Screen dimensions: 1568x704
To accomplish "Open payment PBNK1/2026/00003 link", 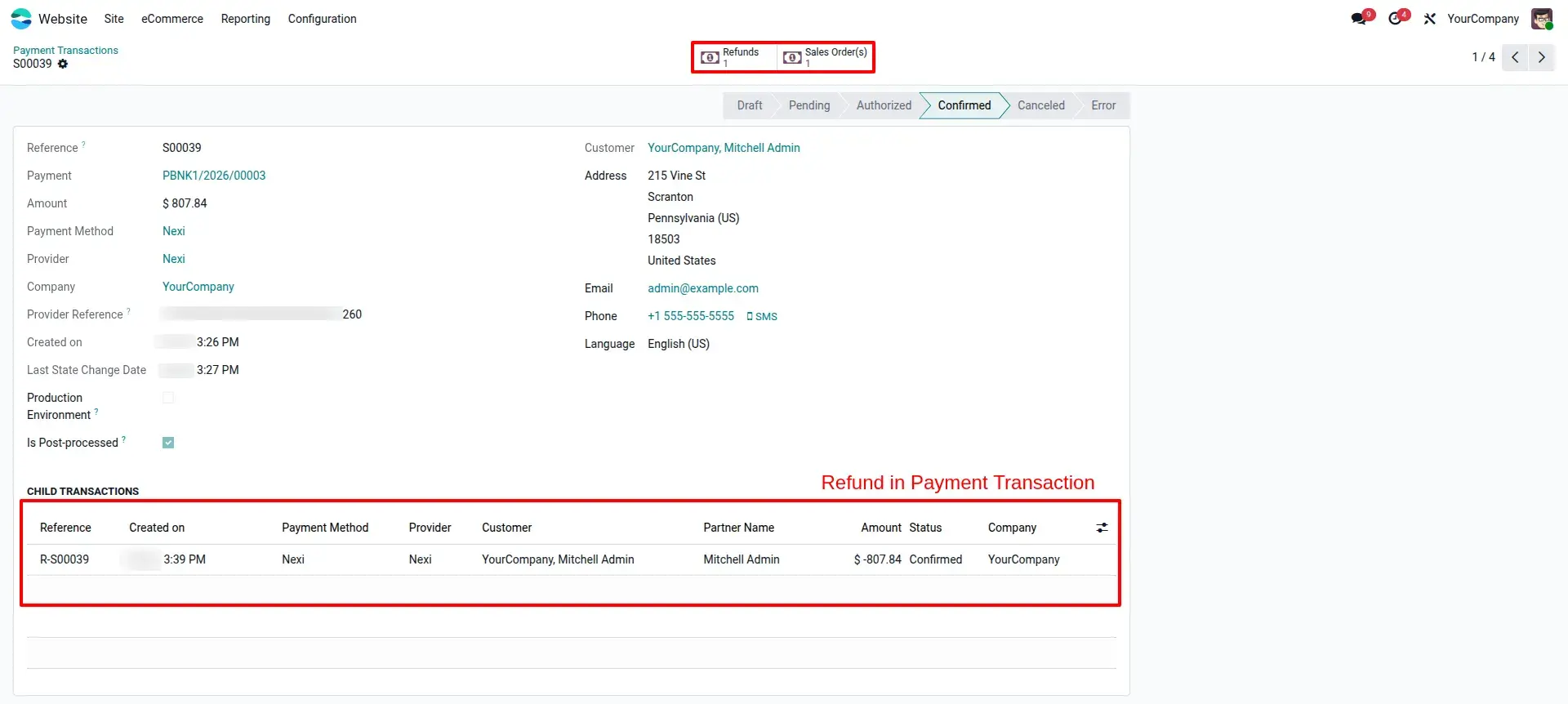I will 214,176.
